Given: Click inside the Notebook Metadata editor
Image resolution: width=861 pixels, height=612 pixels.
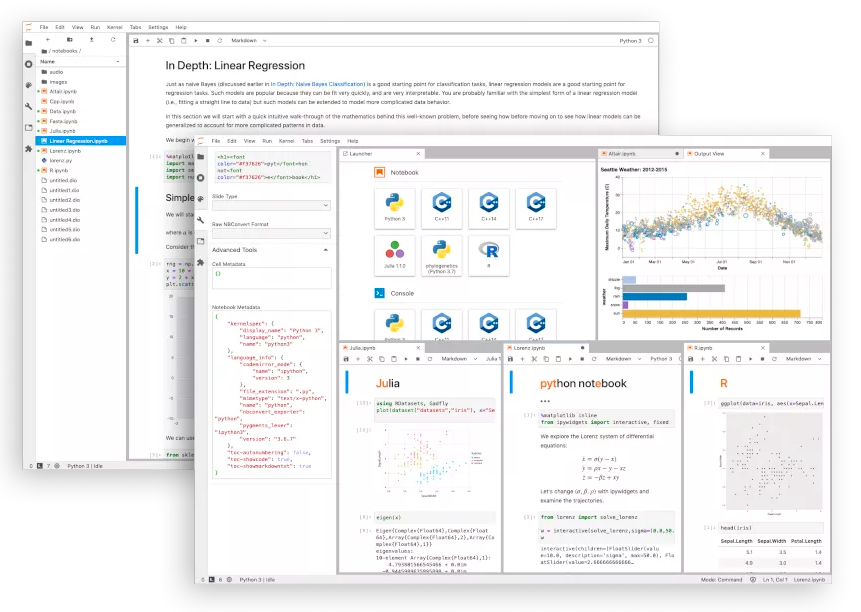Looking at the screenshot, I should click(x=271, y=394).
